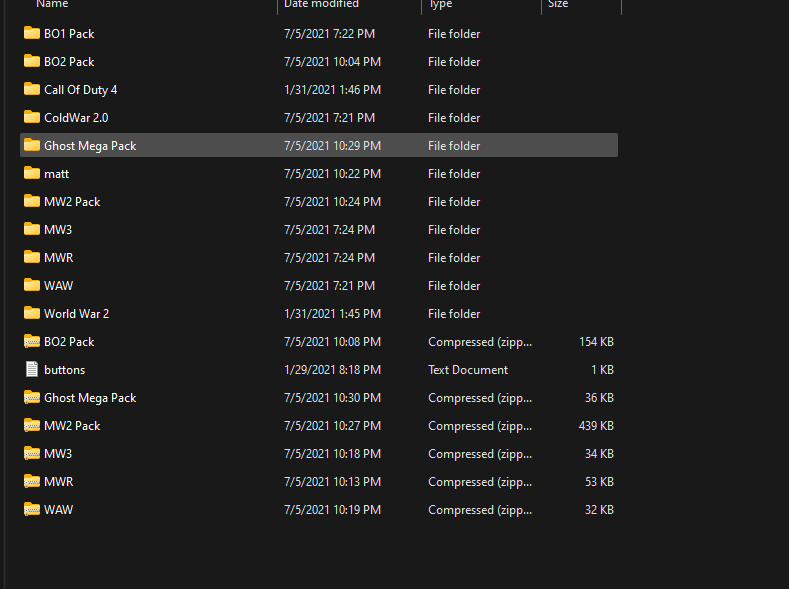This screenshot has height=589, width=789.
Task: Select the MWR file folder entry
Action: 319,258
